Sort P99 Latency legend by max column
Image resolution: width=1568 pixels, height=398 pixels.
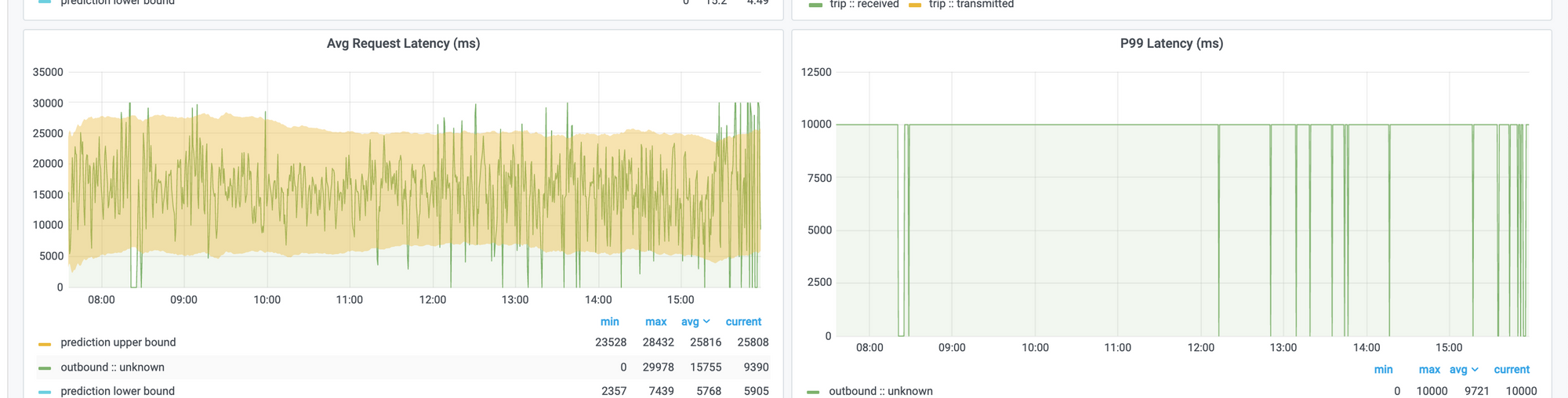pos(1429,370)
